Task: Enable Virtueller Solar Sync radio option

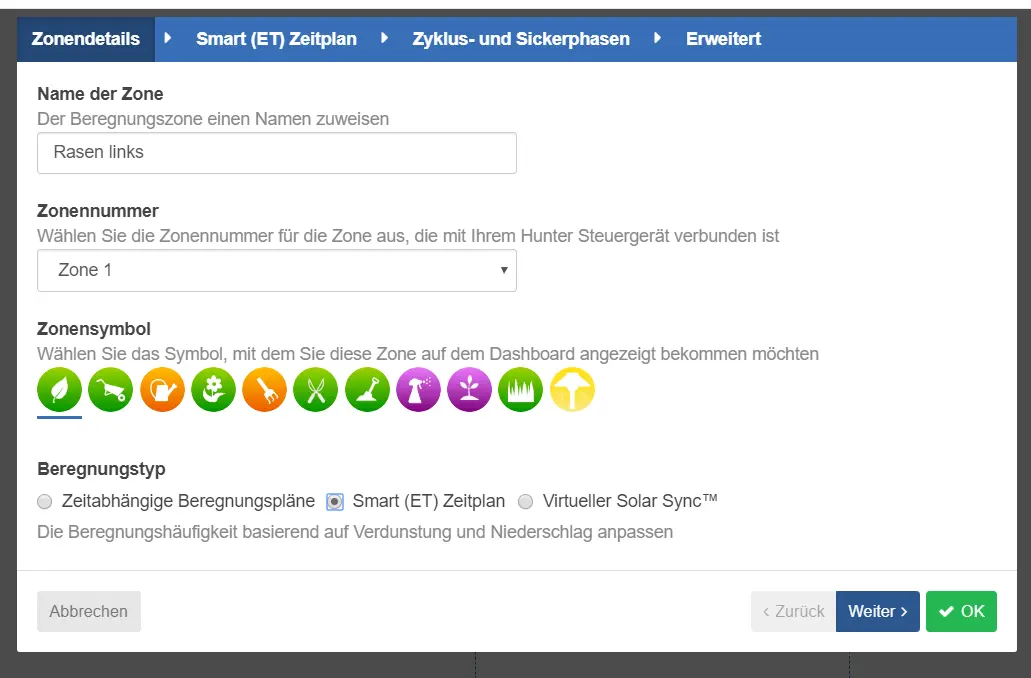Action: [525, 502]
